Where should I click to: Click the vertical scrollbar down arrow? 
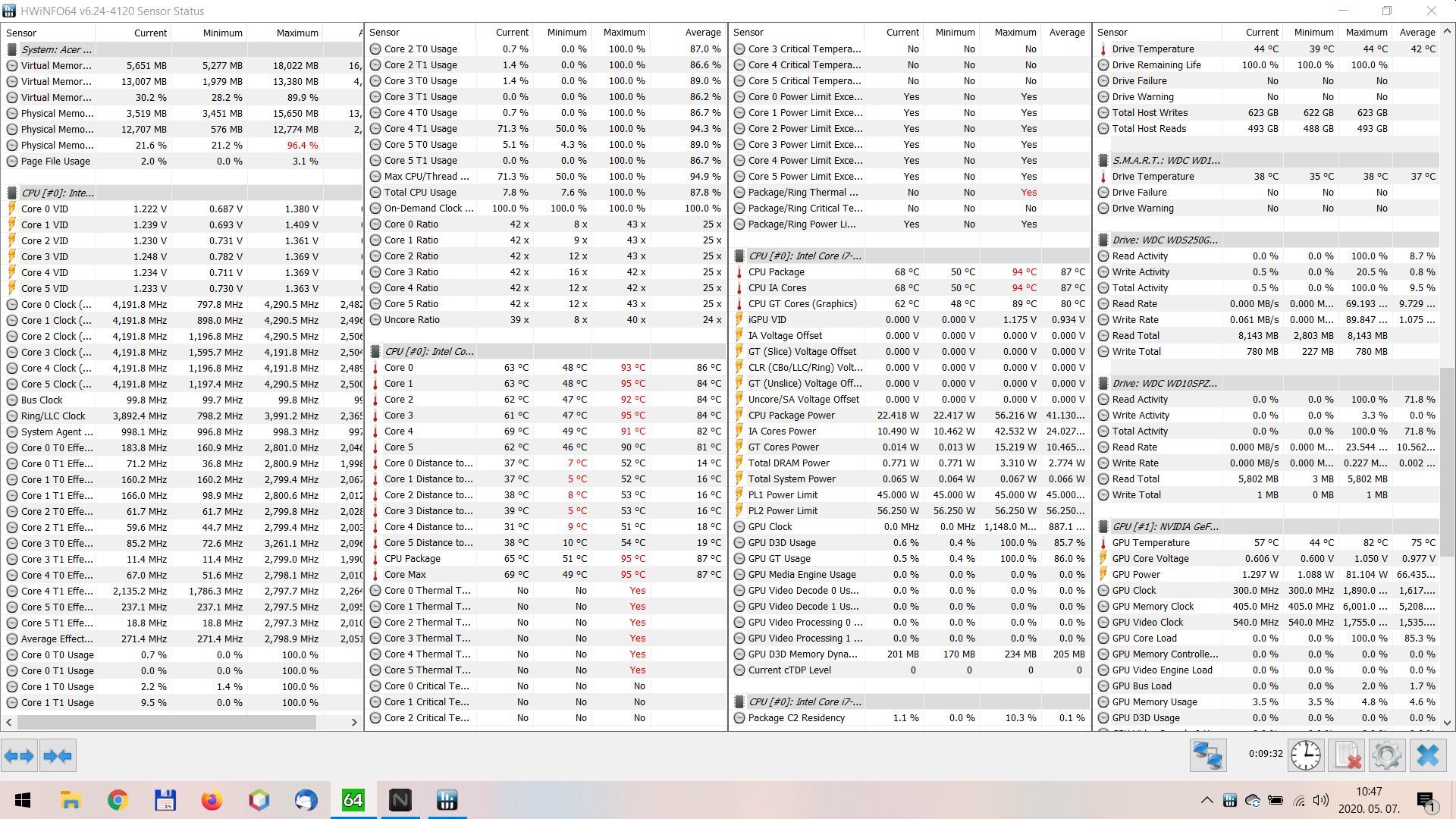coord(1447,723)
